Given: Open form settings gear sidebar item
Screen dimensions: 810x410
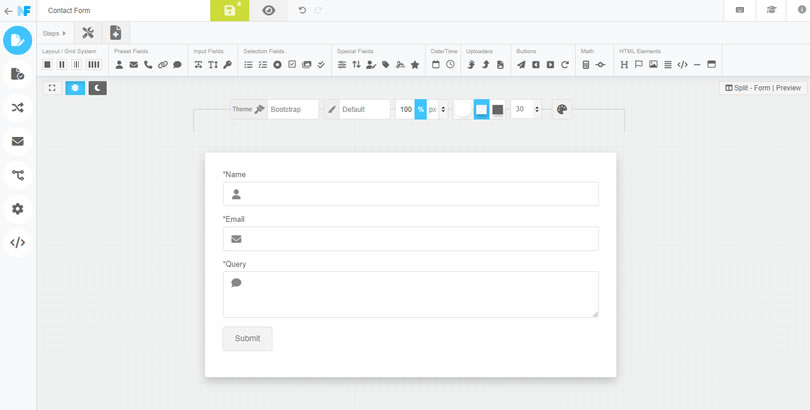Looking at the screenshot, I should tap(18, 209).
